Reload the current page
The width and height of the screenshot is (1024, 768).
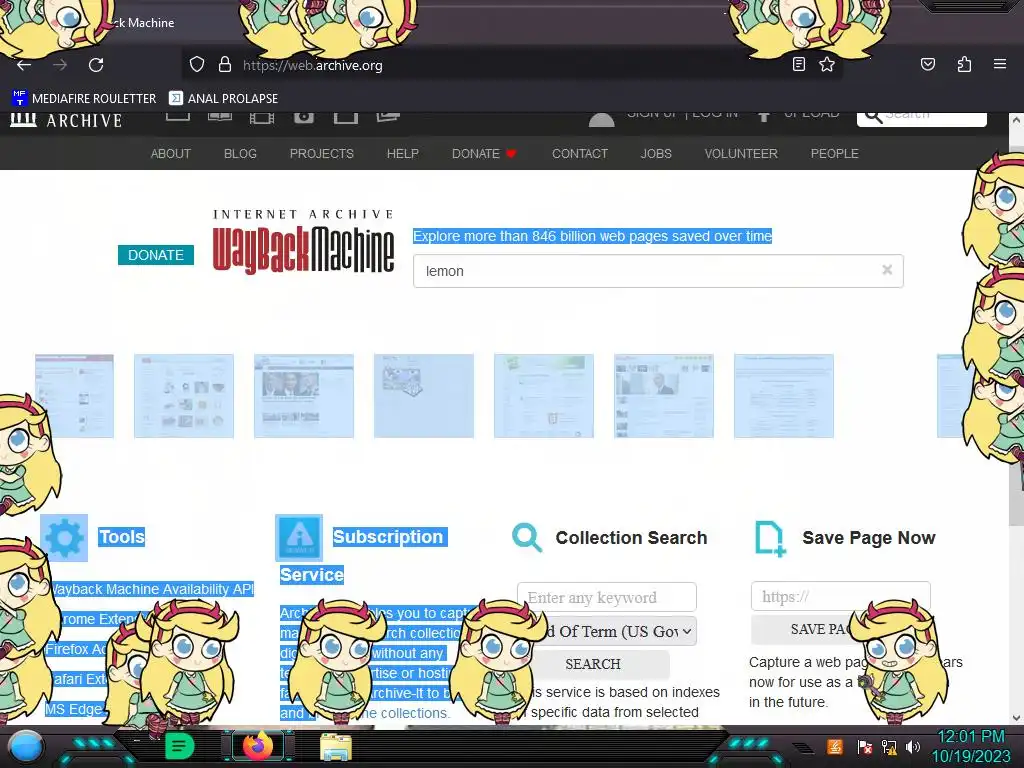coord(96,65)
